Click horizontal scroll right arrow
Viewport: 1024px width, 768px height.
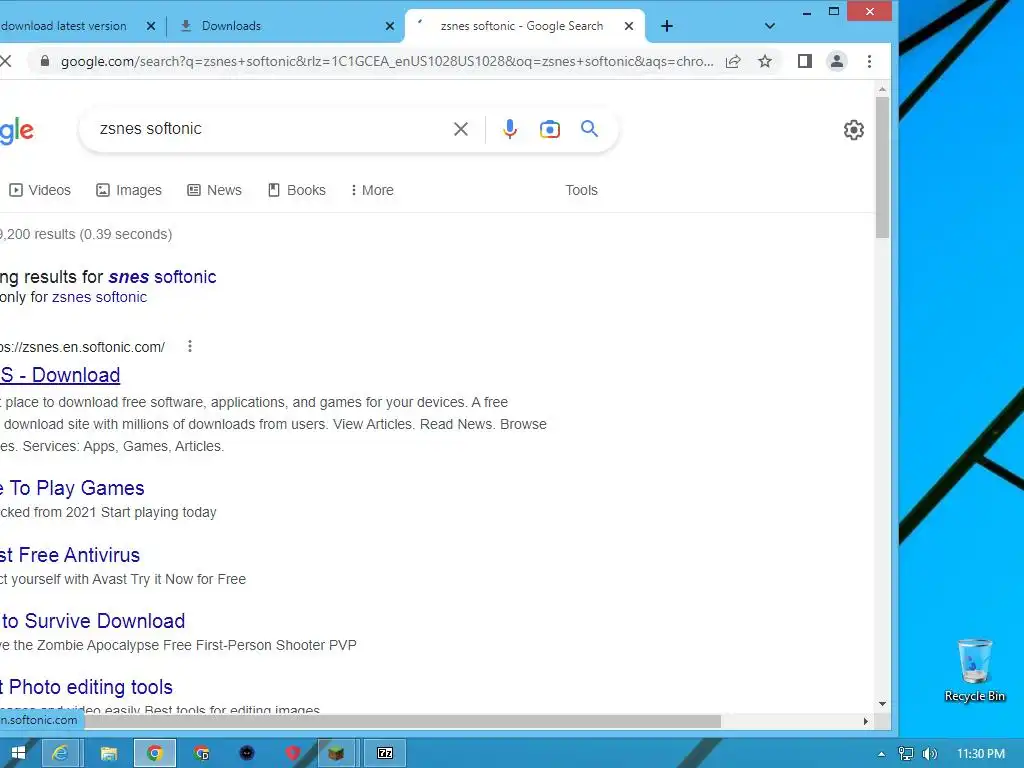865,721
